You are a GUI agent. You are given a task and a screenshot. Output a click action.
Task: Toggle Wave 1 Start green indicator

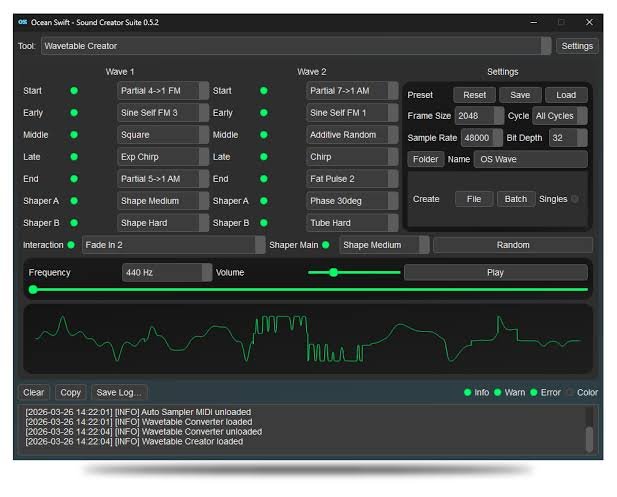click(x=74, y=91)
